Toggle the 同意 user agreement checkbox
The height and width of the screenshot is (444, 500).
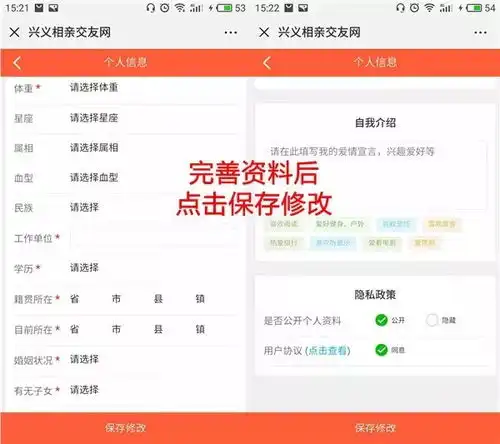tap(381, 350)
